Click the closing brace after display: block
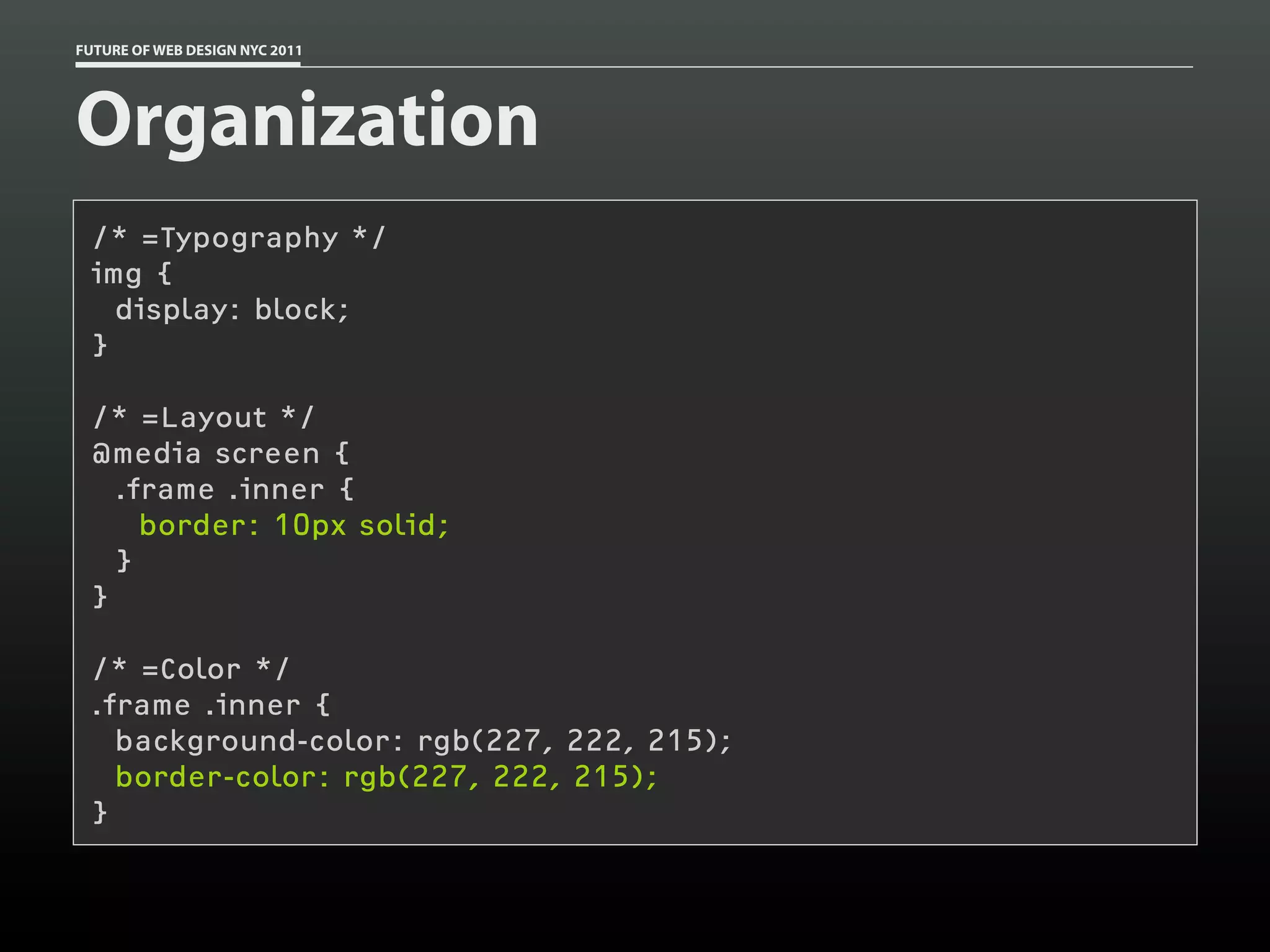Viewport: 1270px width, 952px height. [100, 345]
